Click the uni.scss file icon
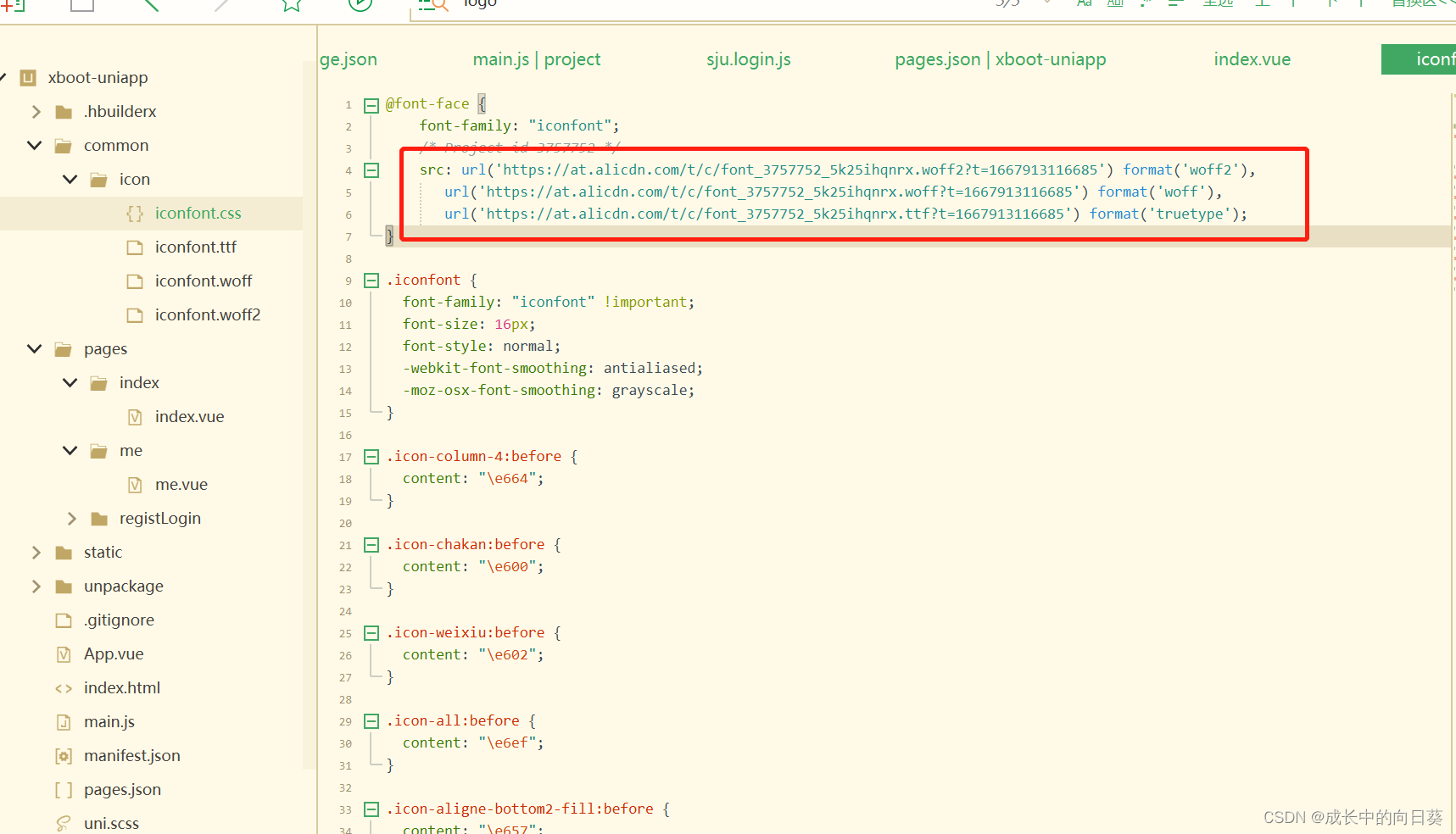Viewport: 1456px width, 834px height. pos(64,824)
